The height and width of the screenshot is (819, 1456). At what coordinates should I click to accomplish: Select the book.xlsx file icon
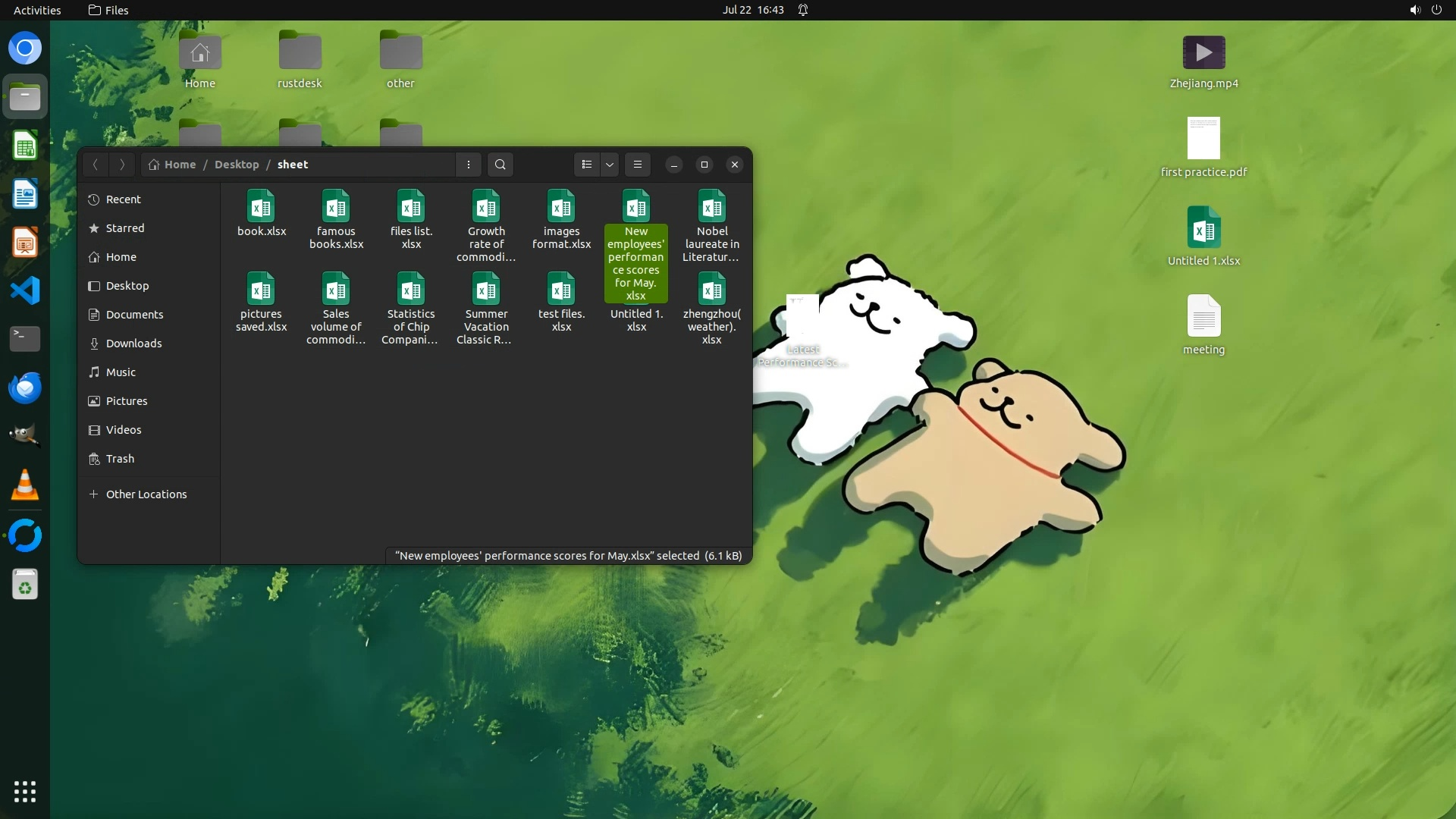[x=261, y=207]
